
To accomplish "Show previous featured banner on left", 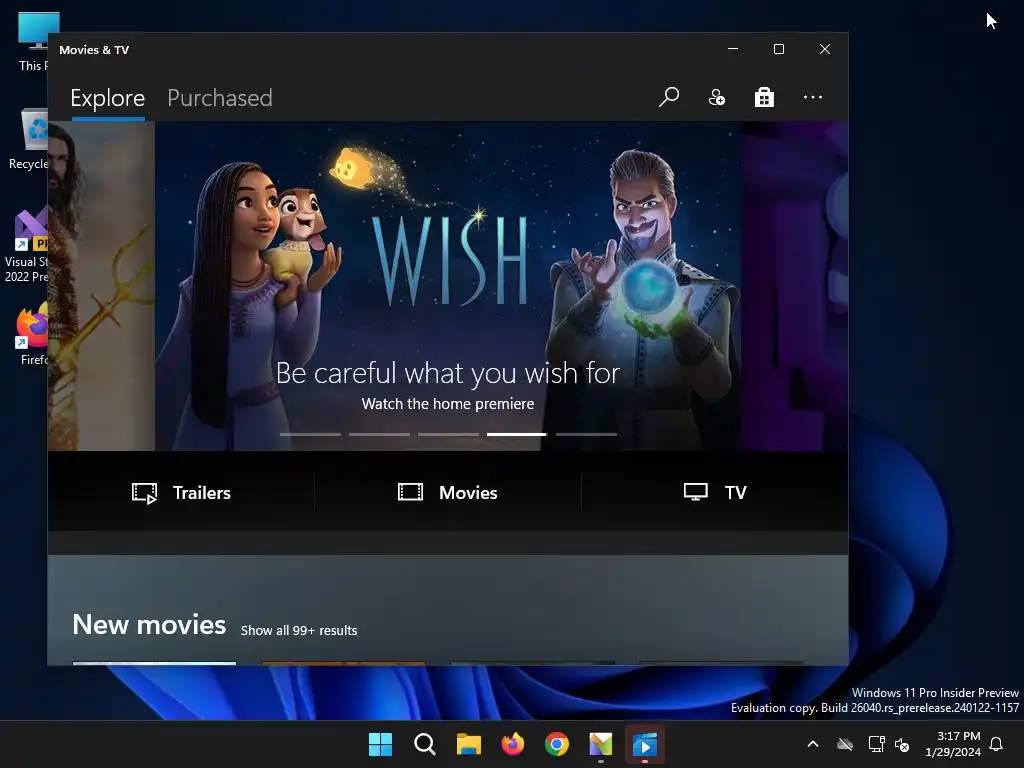I will (101, 285).
